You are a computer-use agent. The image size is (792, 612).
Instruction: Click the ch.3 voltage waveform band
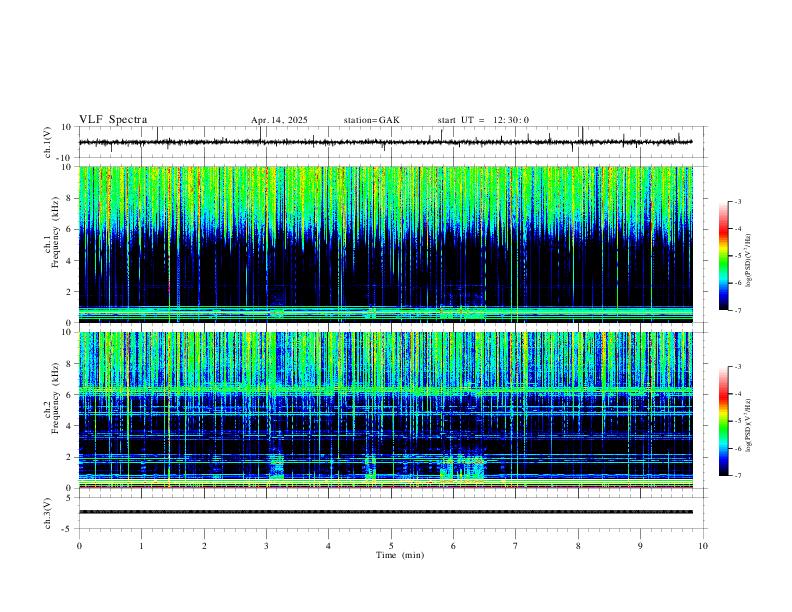pyautogui.click(x=385, y=512)
